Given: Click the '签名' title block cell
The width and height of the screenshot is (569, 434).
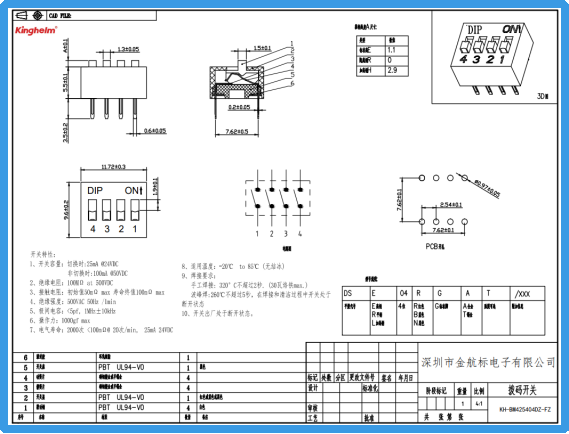Looking at the screenshot, I should 386,378.
